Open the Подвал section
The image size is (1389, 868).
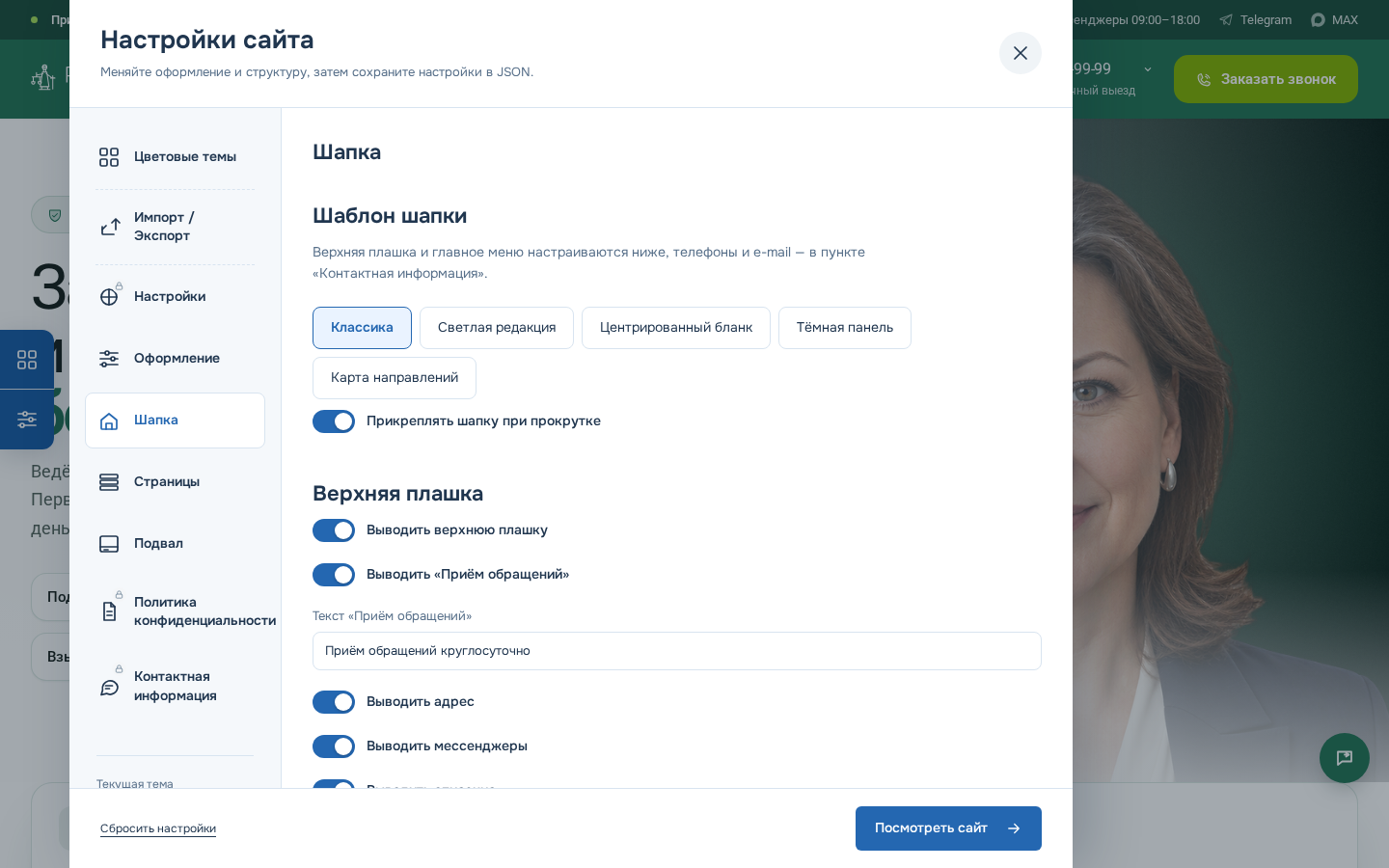(x=175, y=544)
